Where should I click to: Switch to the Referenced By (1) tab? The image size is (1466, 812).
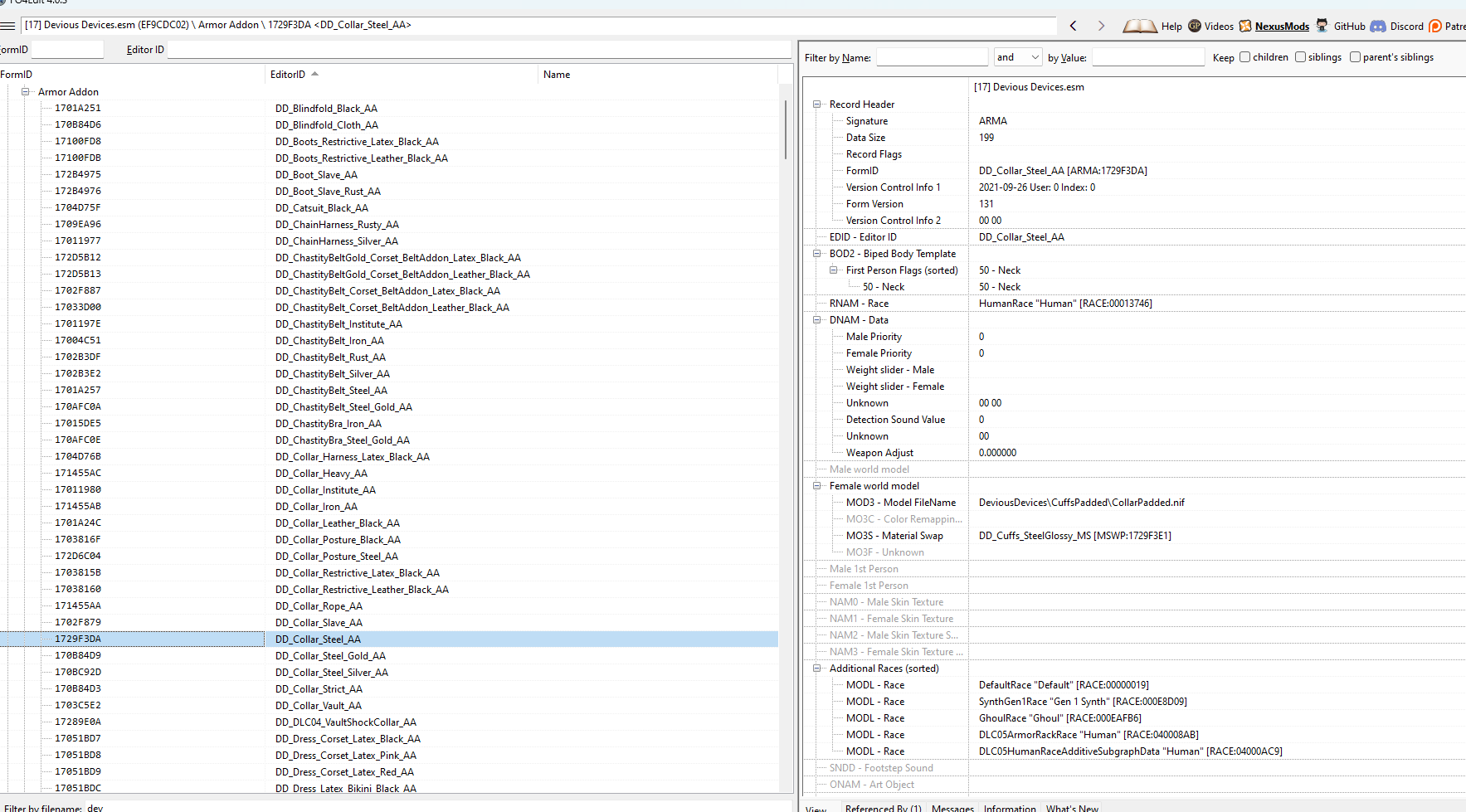[x=883, y=808]
